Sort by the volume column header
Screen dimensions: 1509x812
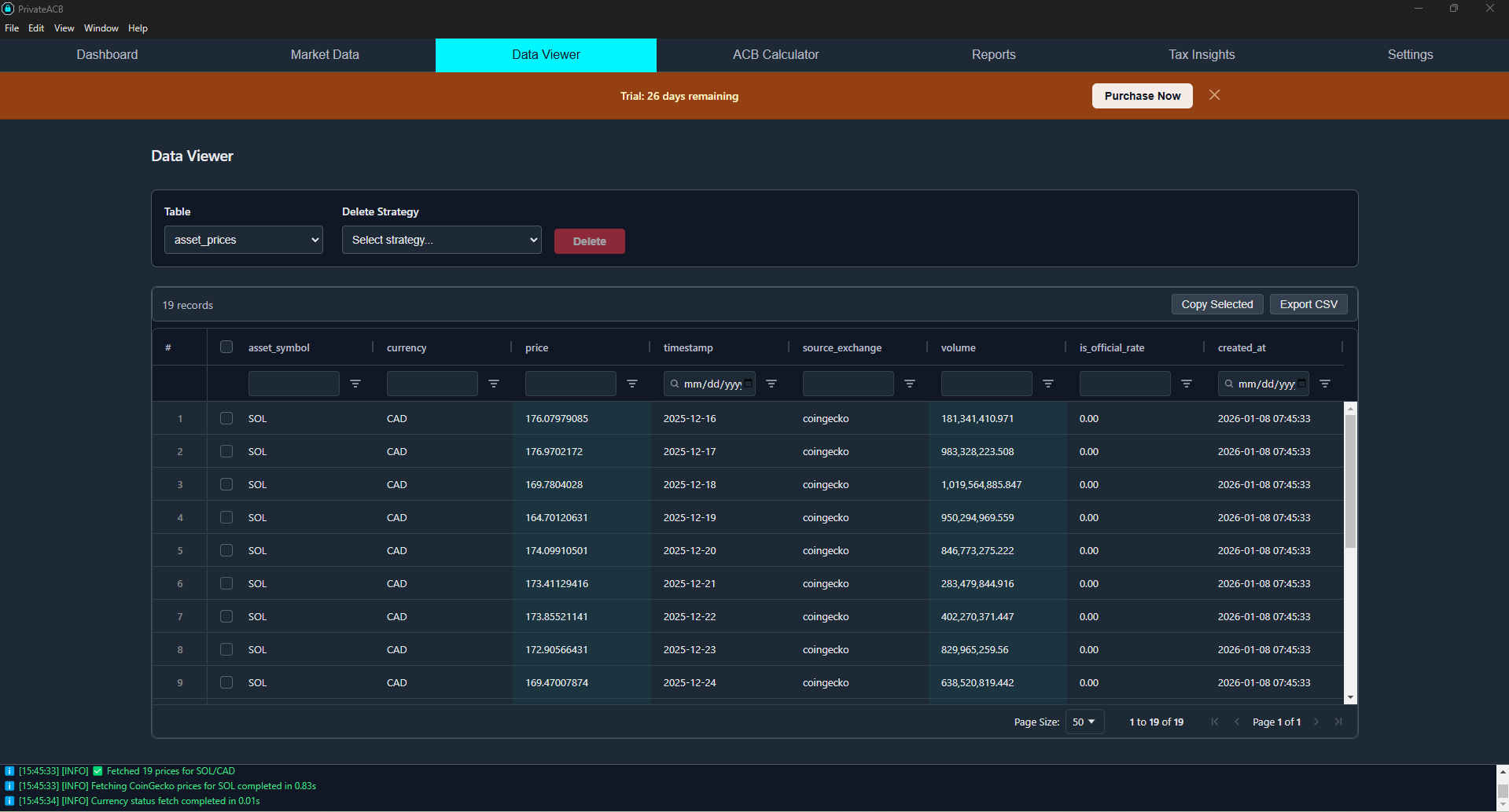click(959, 347)
